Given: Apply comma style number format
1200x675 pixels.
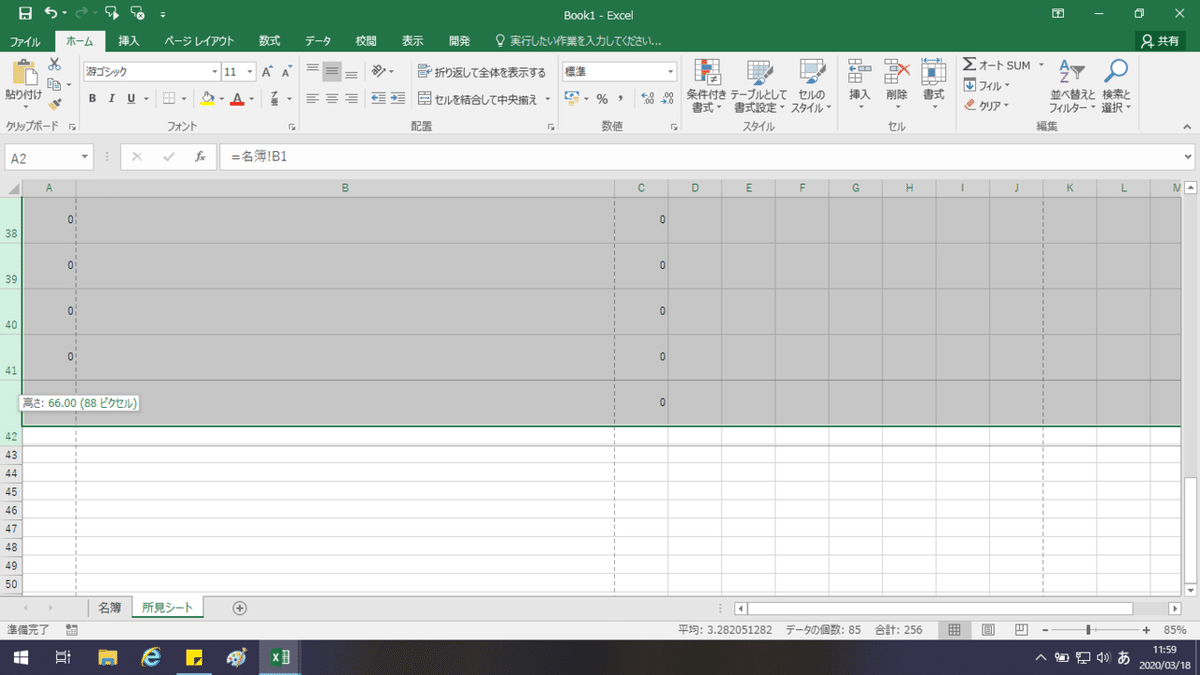Looking at the screenshot, I should click(x=621, y=98).
